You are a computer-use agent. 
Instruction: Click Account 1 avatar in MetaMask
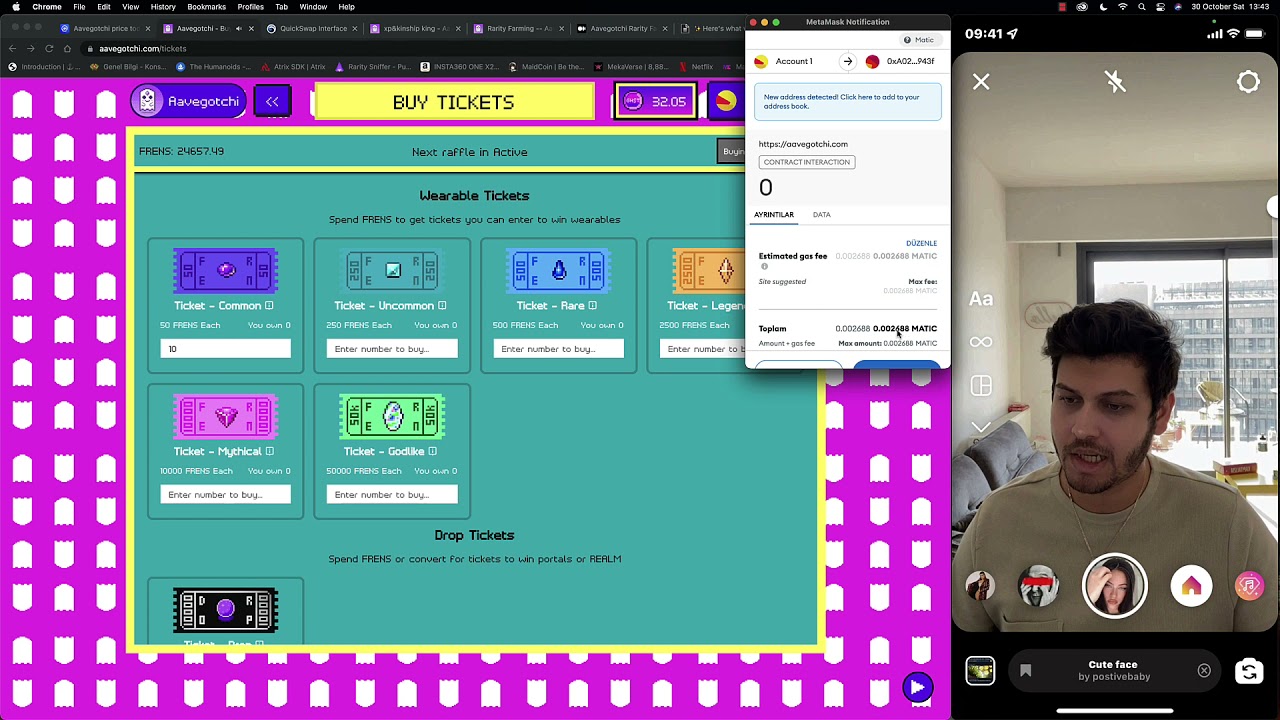[x=761, y=62]
